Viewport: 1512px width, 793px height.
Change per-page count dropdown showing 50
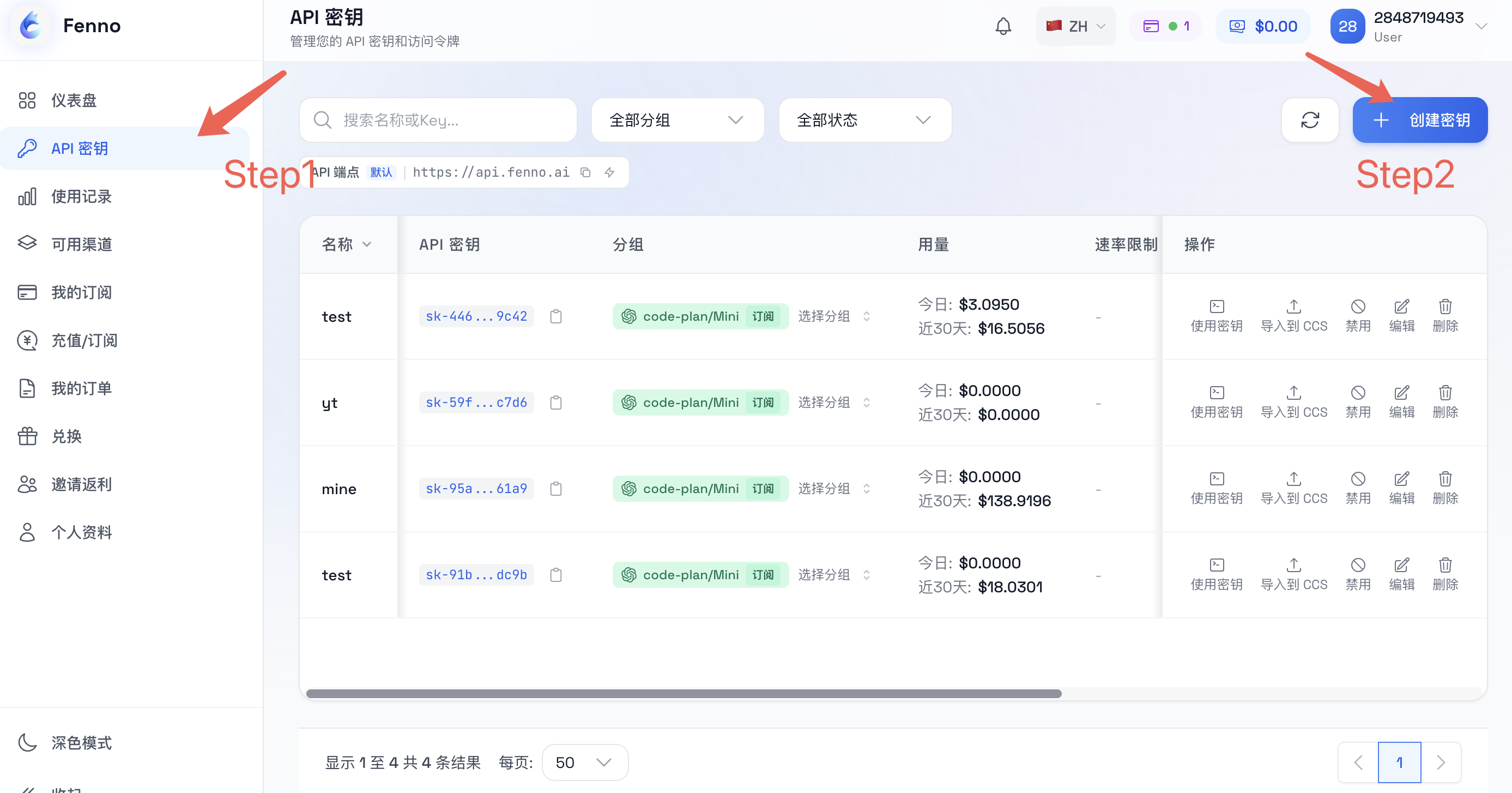point(585,762)
